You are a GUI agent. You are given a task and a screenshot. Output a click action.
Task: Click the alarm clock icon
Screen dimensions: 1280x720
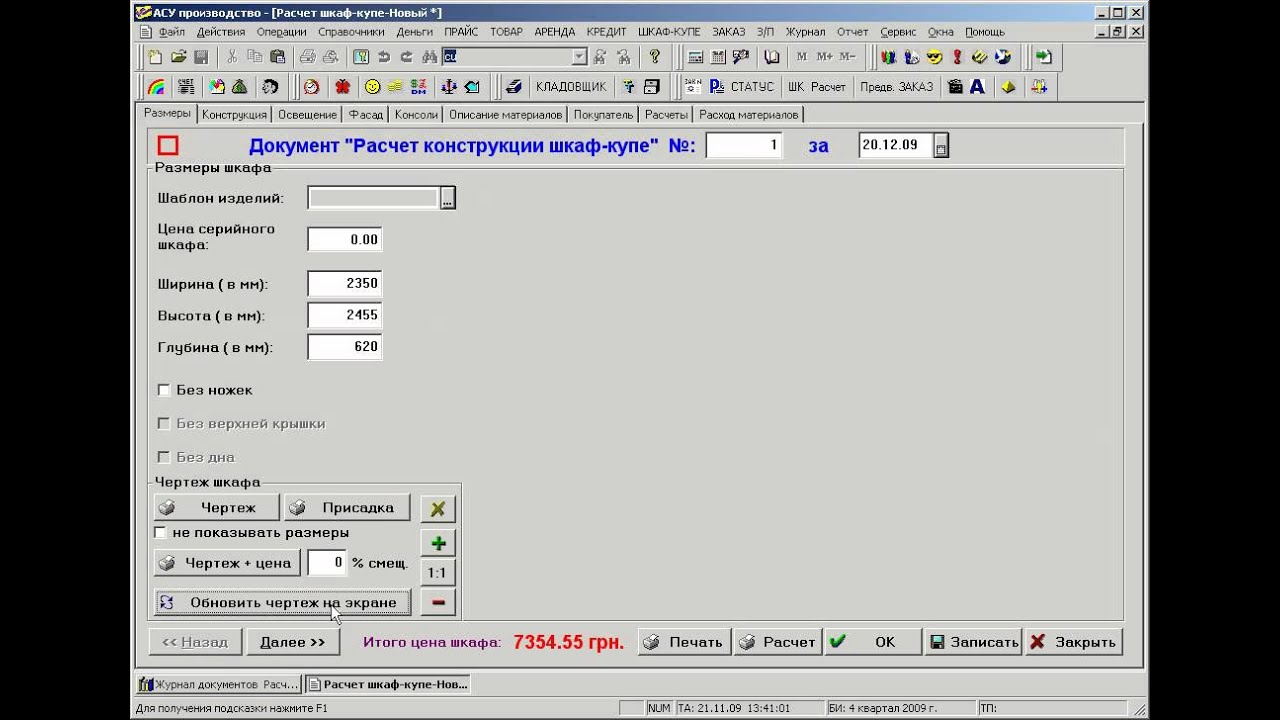pos(312,87)
